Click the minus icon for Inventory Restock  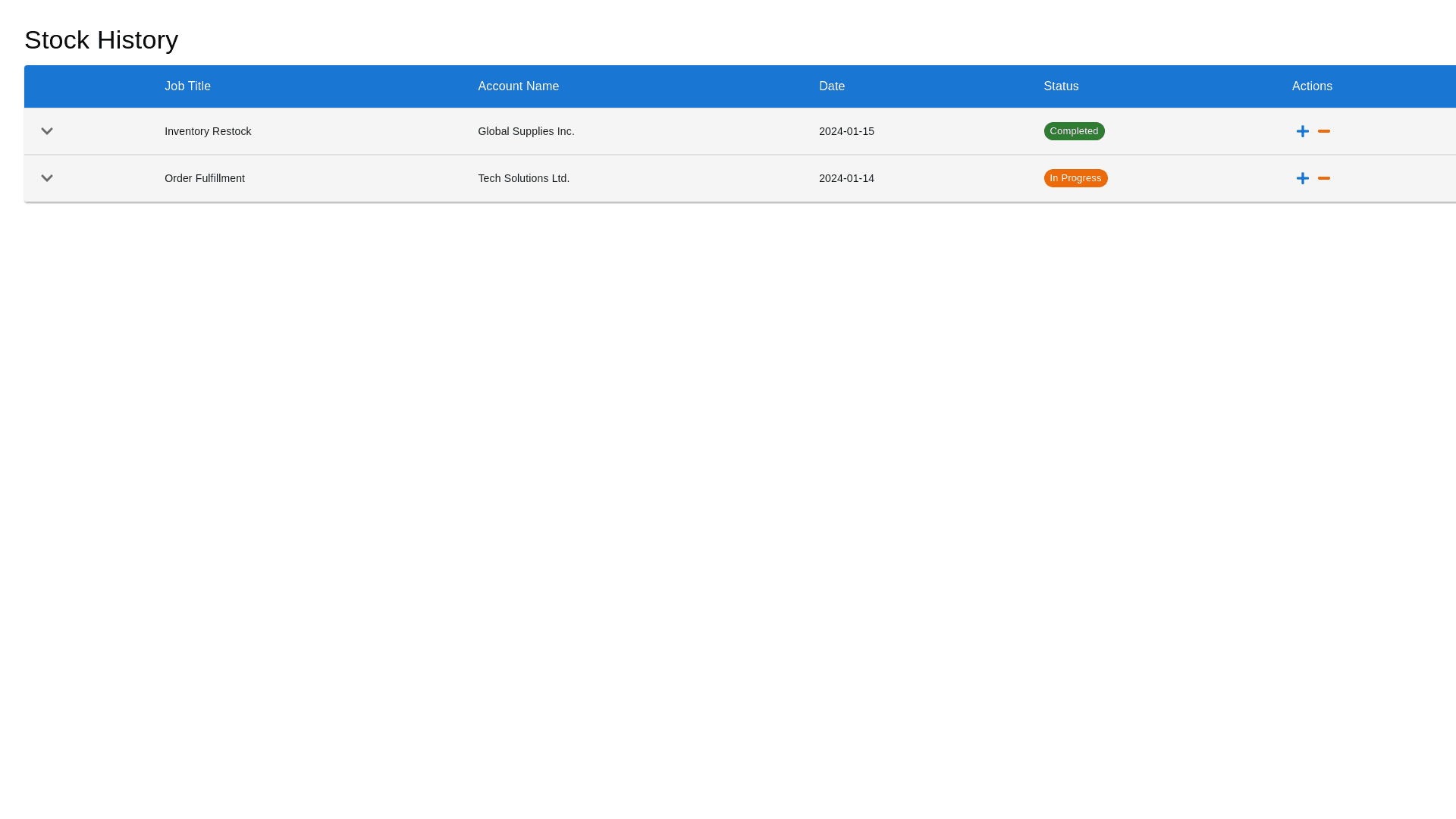click(1323, 131)
